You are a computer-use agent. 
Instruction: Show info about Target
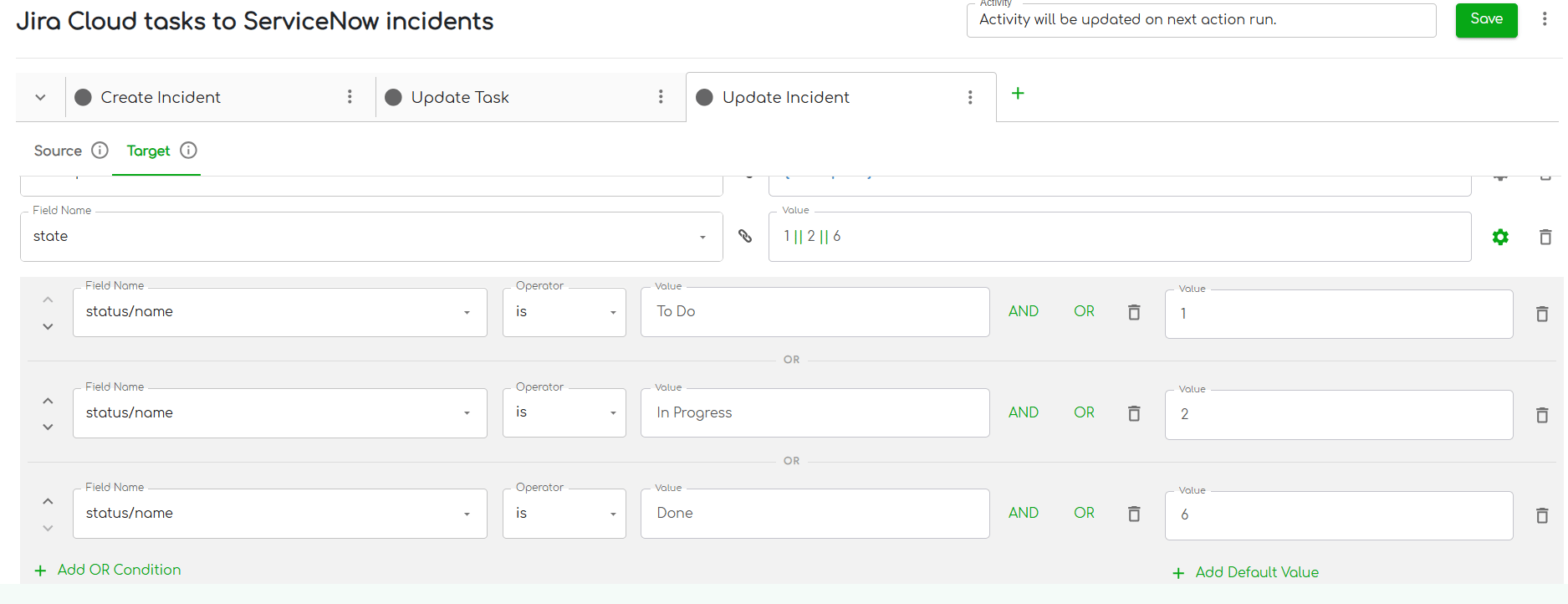point(188,151)
